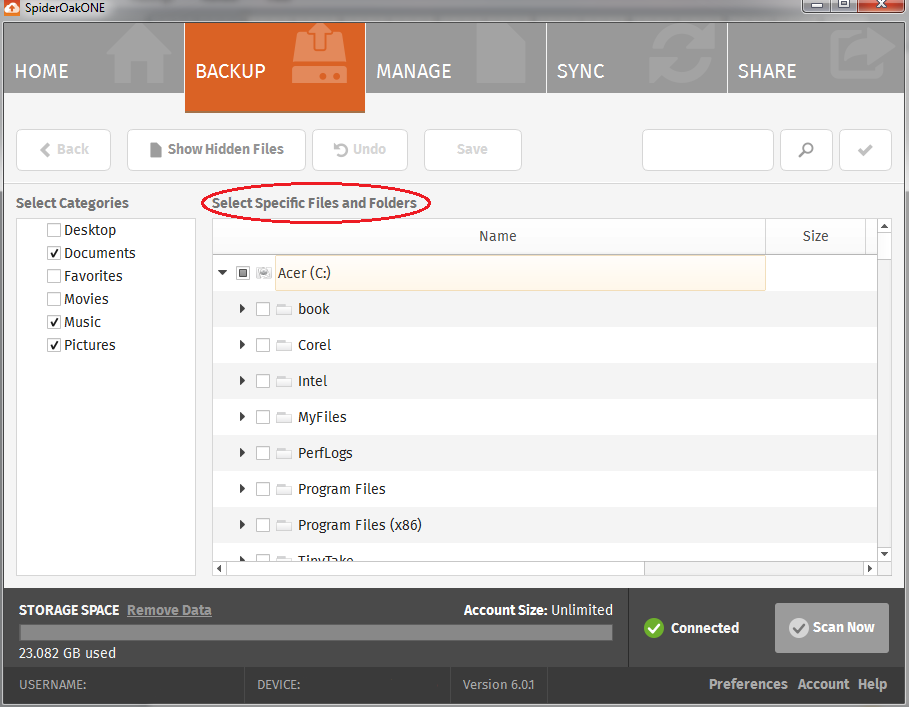Click the book folder icon
This screenshot has width=909, height=707.
(x=283, y=309)
